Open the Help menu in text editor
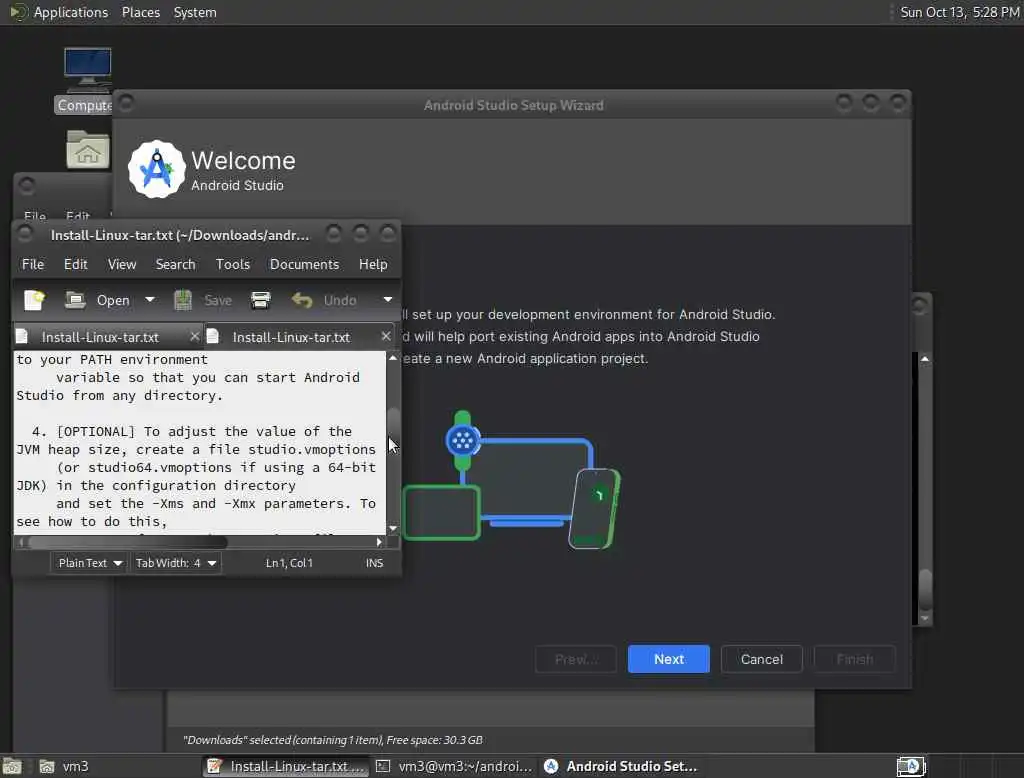 tap(373, 264)
